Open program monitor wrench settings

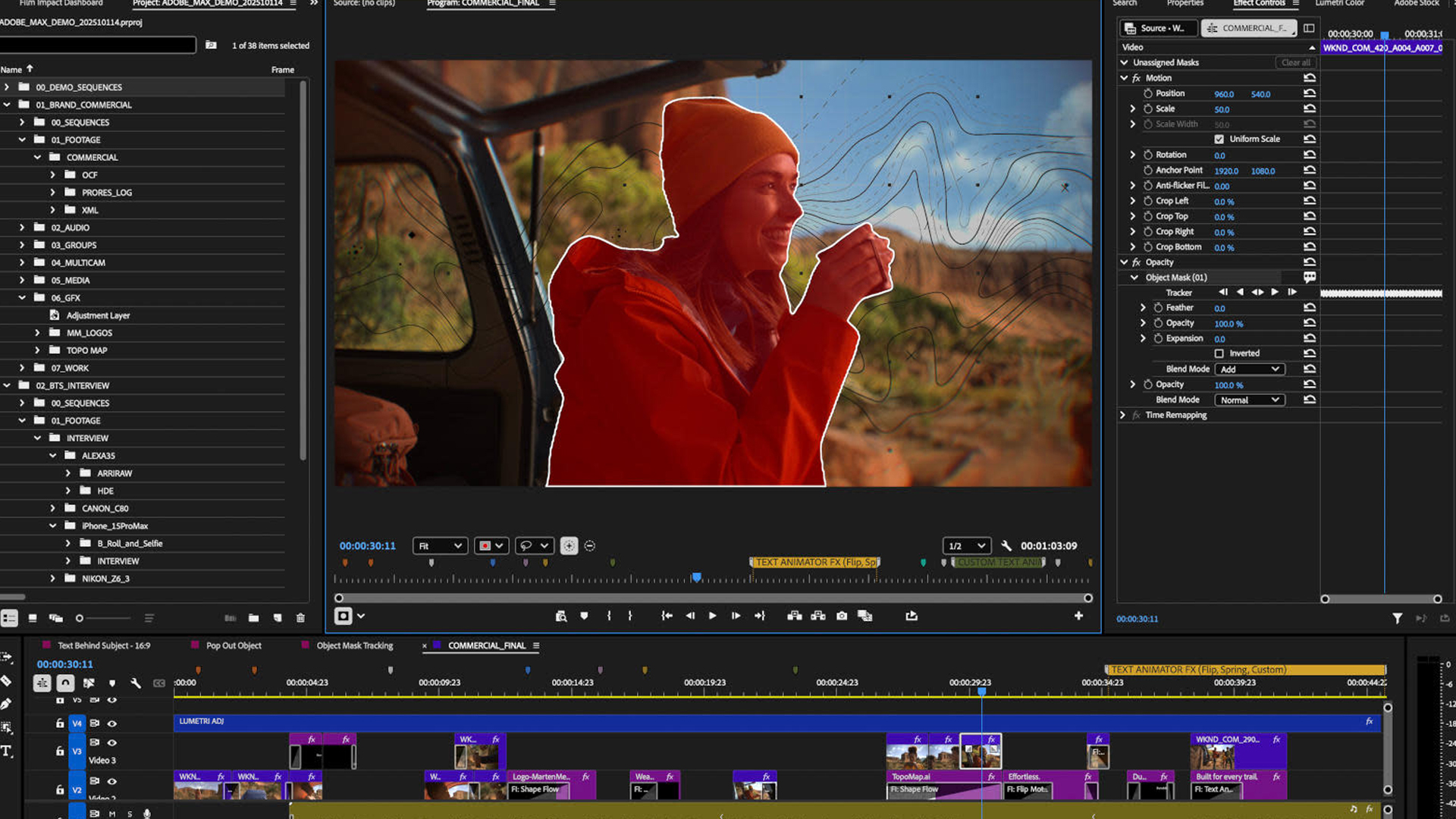coord(1006,545)
